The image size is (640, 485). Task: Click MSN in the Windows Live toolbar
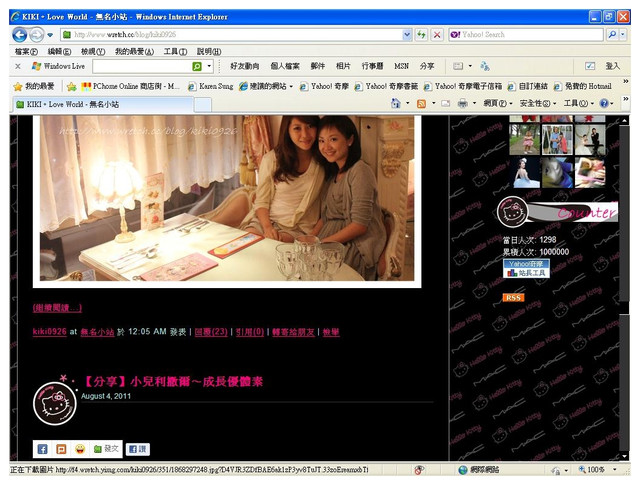coord(401,66)
